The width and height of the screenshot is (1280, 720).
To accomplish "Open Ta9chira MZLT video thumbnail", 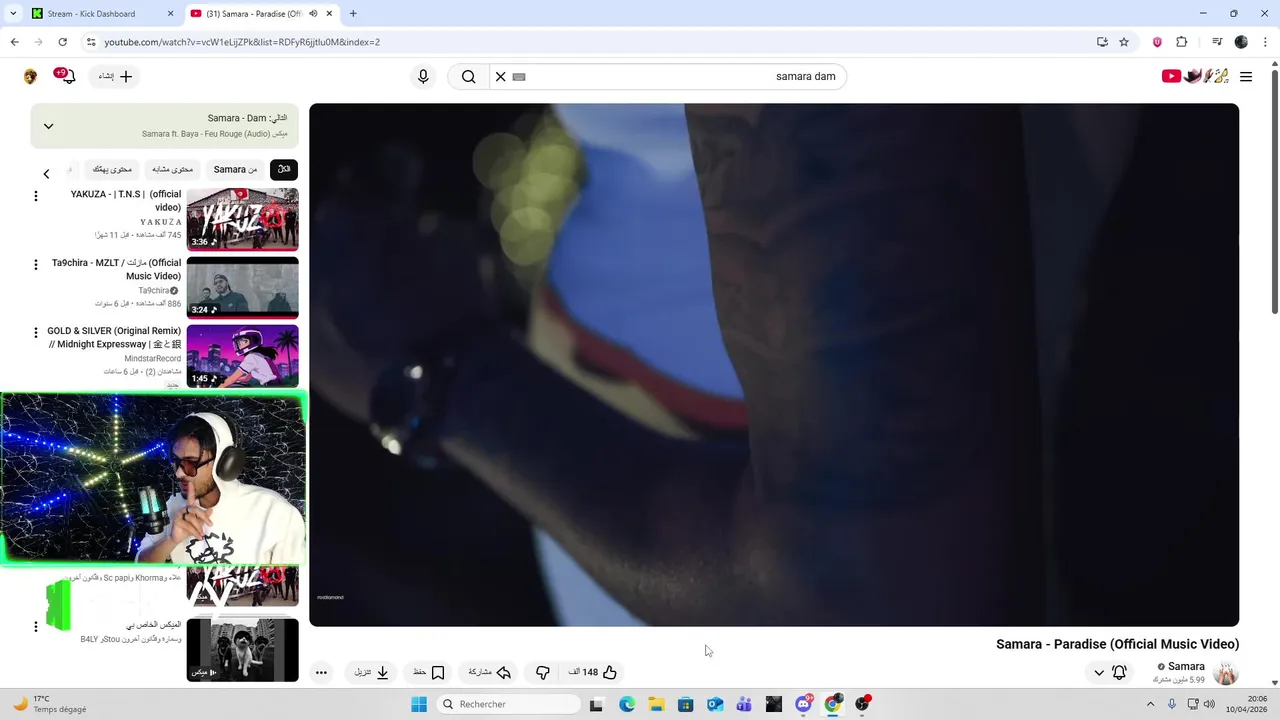I will pos(242,288).
